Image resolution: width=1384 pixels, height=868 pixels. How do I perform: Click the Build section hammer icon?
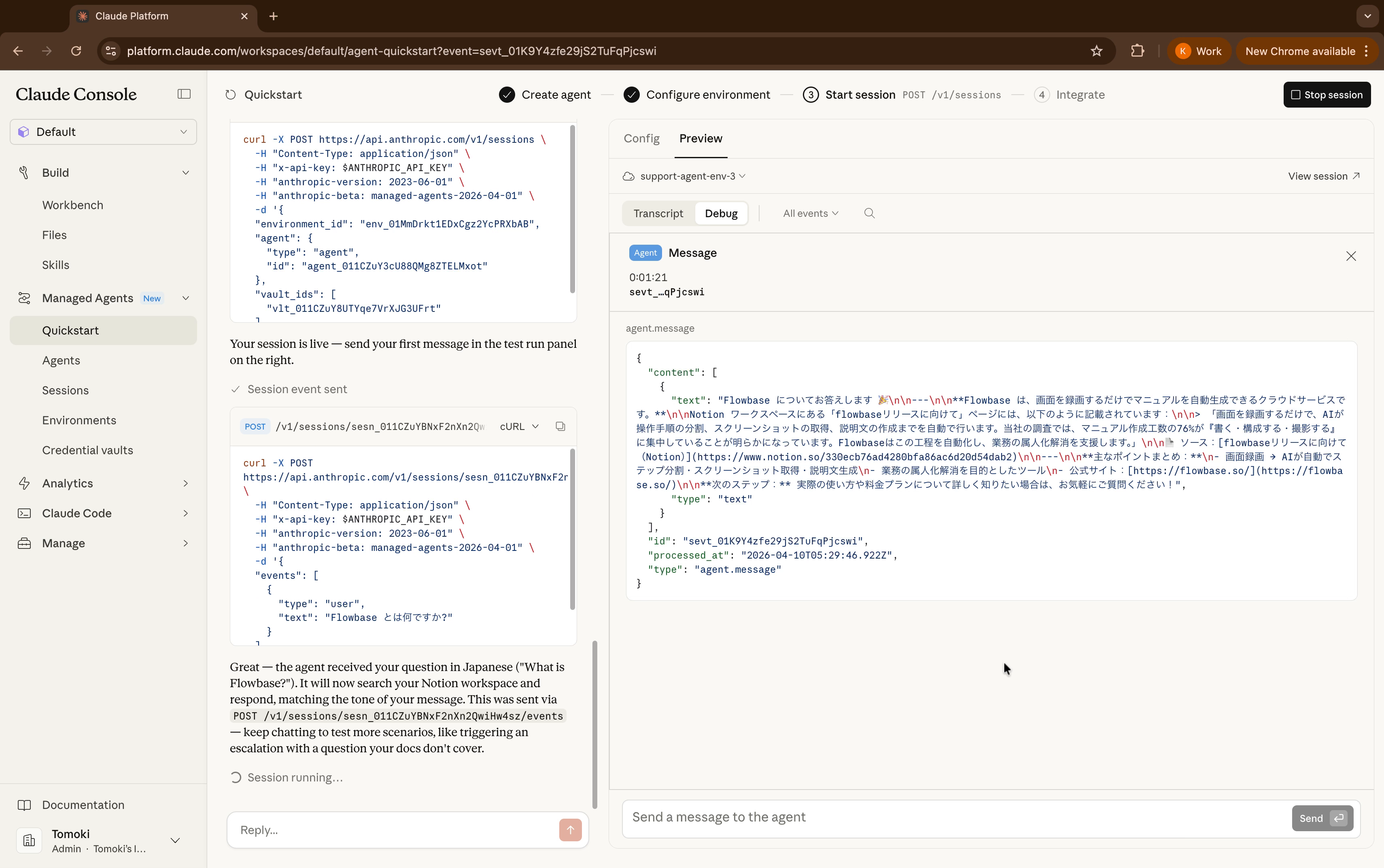(x=24, y=173)
